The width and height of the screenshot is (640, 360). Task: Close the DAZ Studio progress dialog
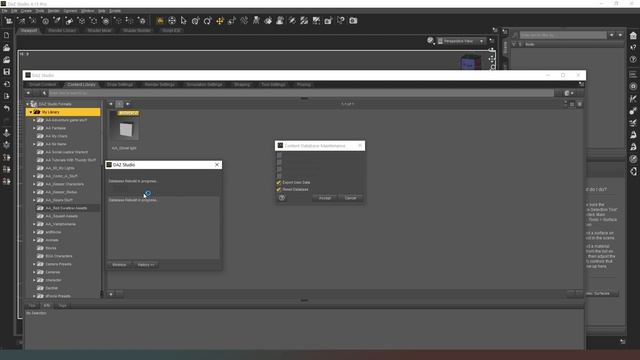pyautogui.click(x=217, y=164)
